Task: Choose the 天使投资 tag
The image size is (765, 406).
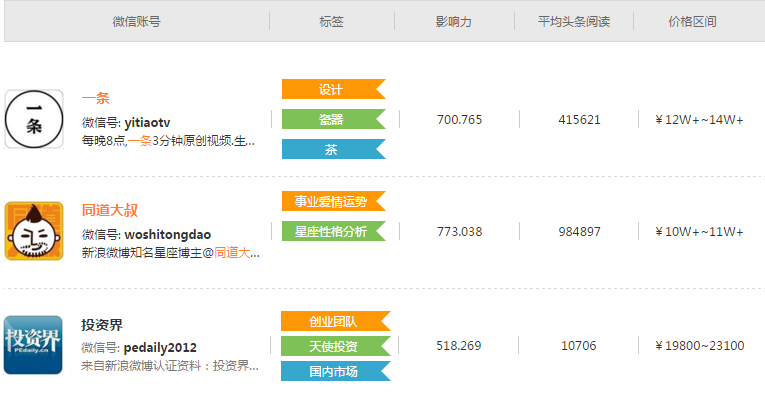Action: tap(333, 346)
